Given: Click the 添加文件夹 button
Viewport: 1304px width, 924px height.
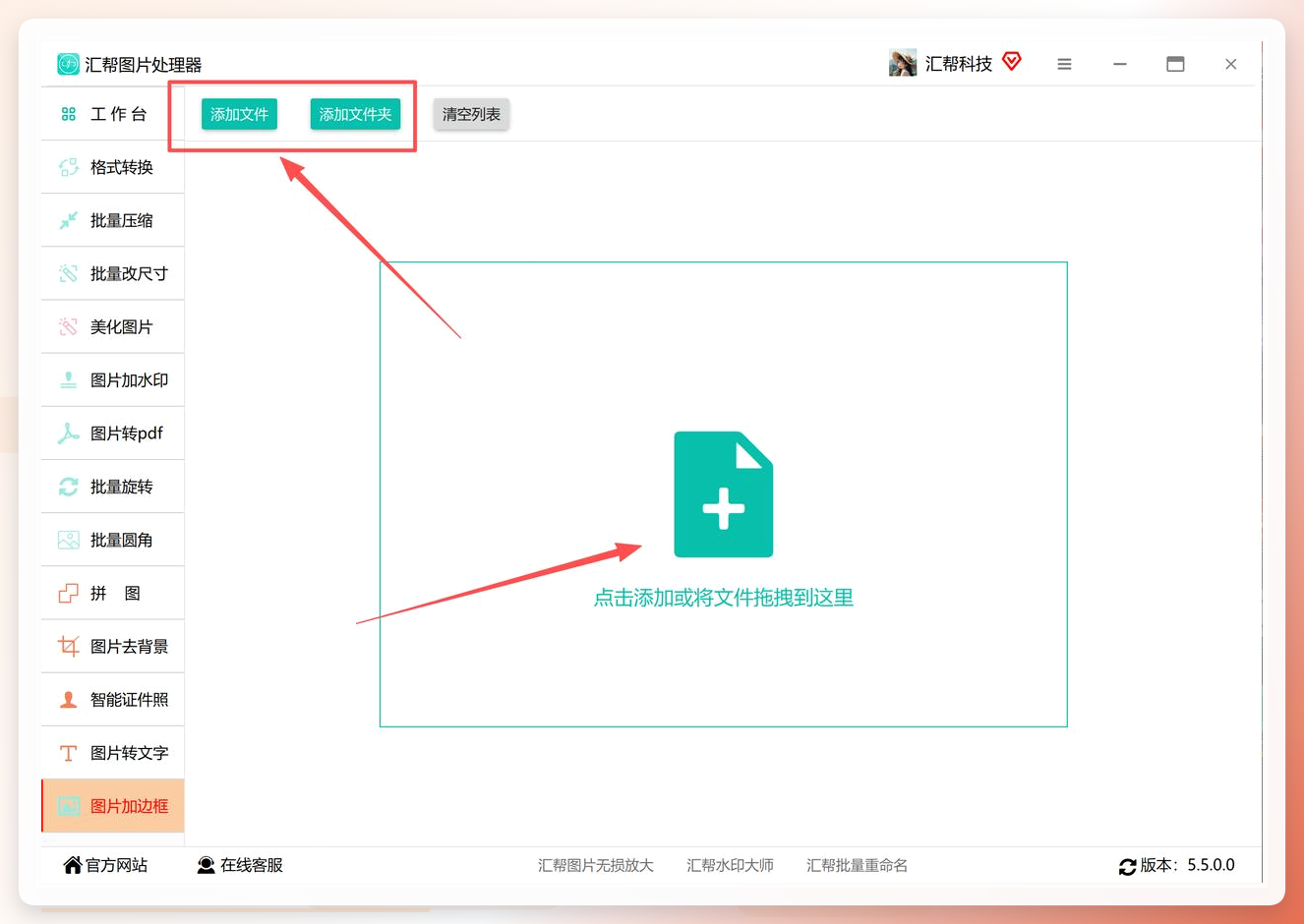Looking at the screenshot, I should 355,114.
